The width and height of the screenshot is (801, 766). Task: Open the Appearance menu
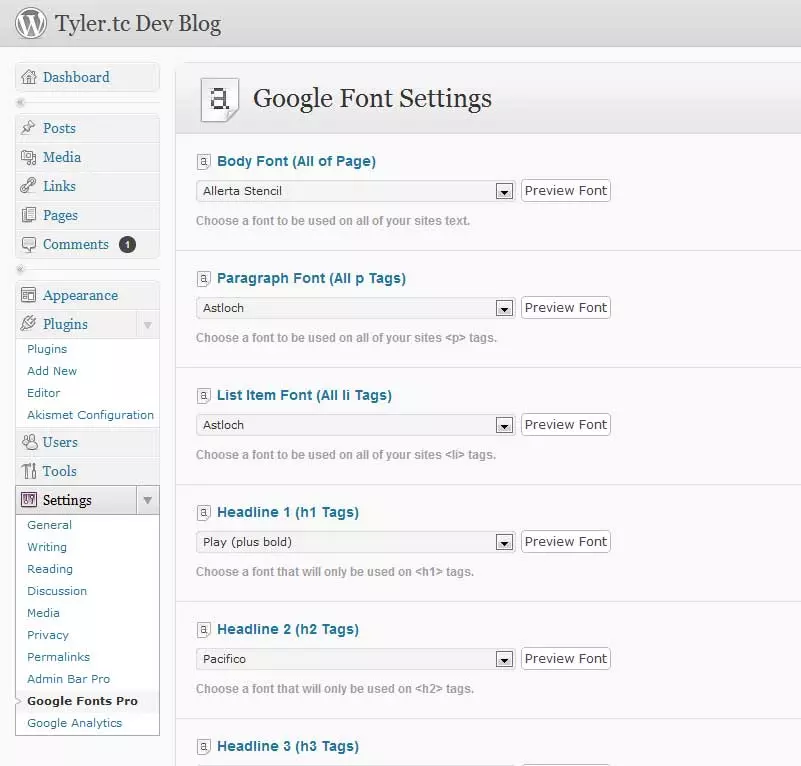[x=80, y=295]
